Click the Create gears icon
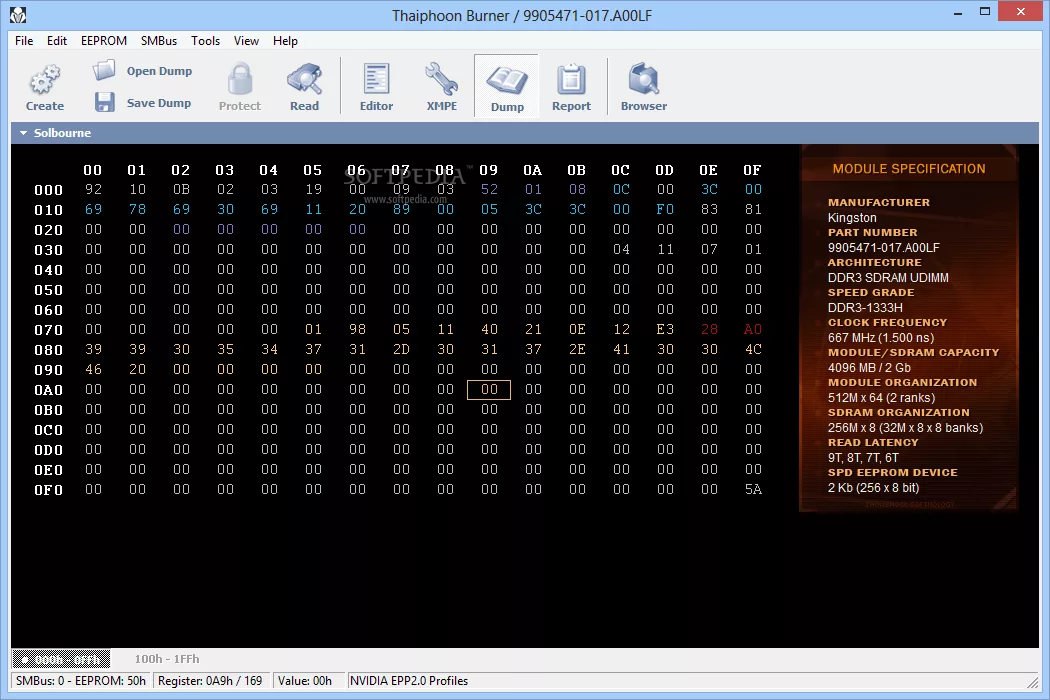1050x700 pixels. coord(45,80)
